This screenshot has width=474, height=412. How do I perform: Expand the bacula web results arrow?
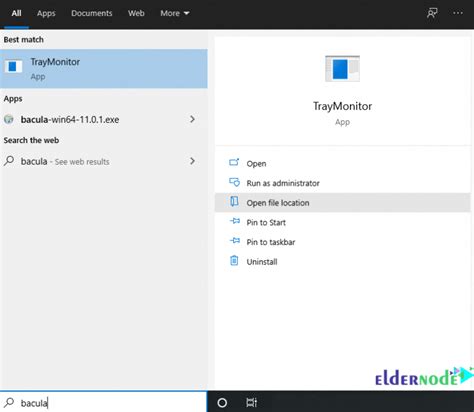click(x=192, y=161)
